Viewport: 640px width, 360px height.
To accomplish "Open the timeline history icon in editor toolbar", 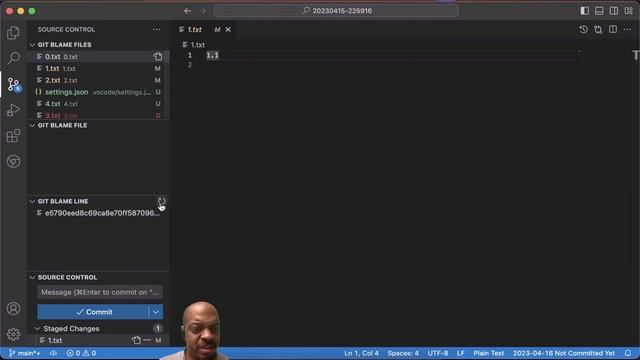I will 584,29.
